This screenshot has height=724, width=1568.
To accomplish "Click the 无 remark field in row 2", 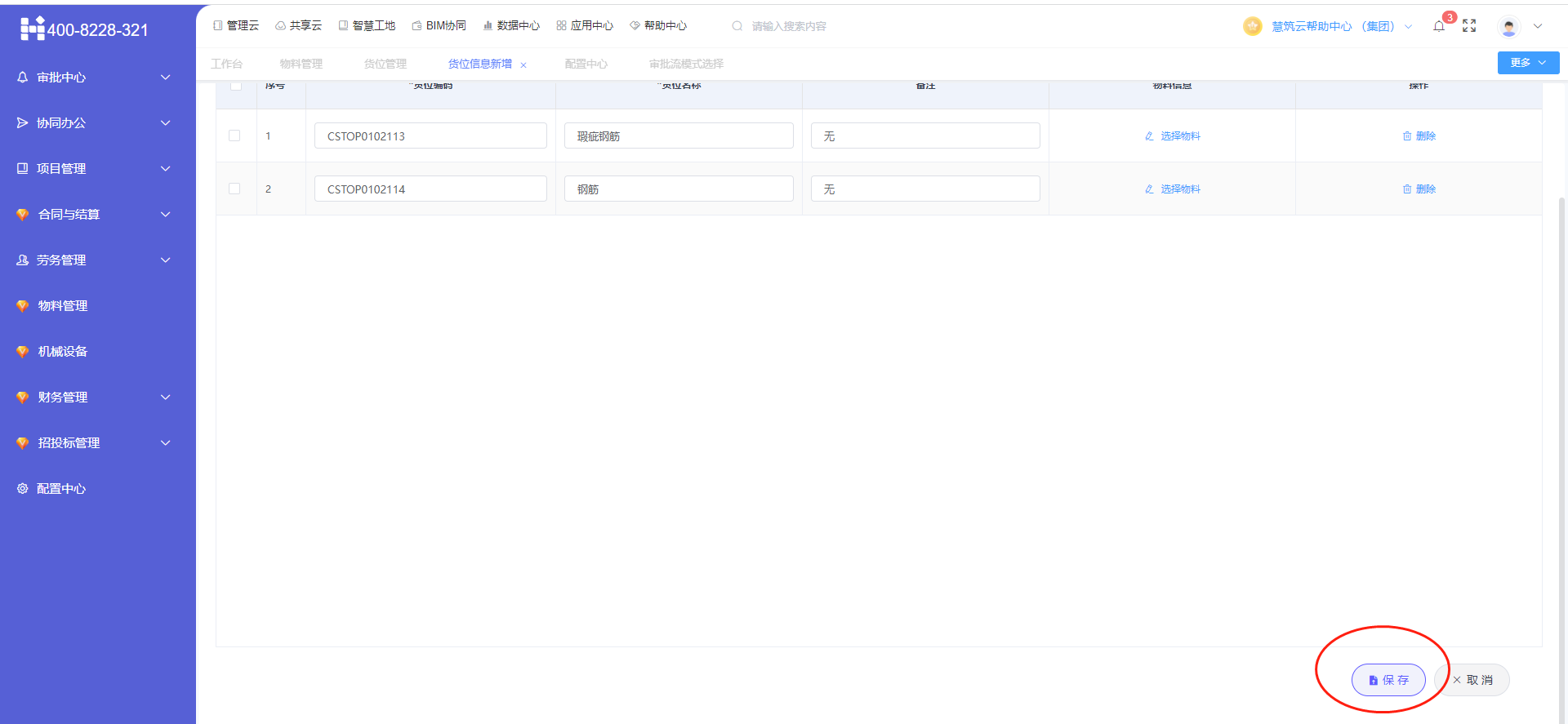I will pos(925,189).
